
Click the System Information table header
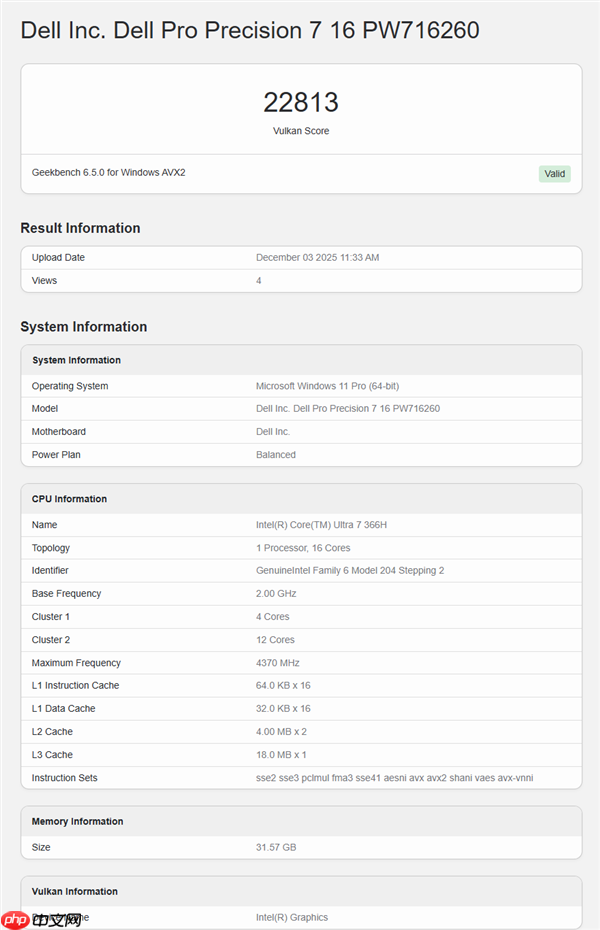76,360
